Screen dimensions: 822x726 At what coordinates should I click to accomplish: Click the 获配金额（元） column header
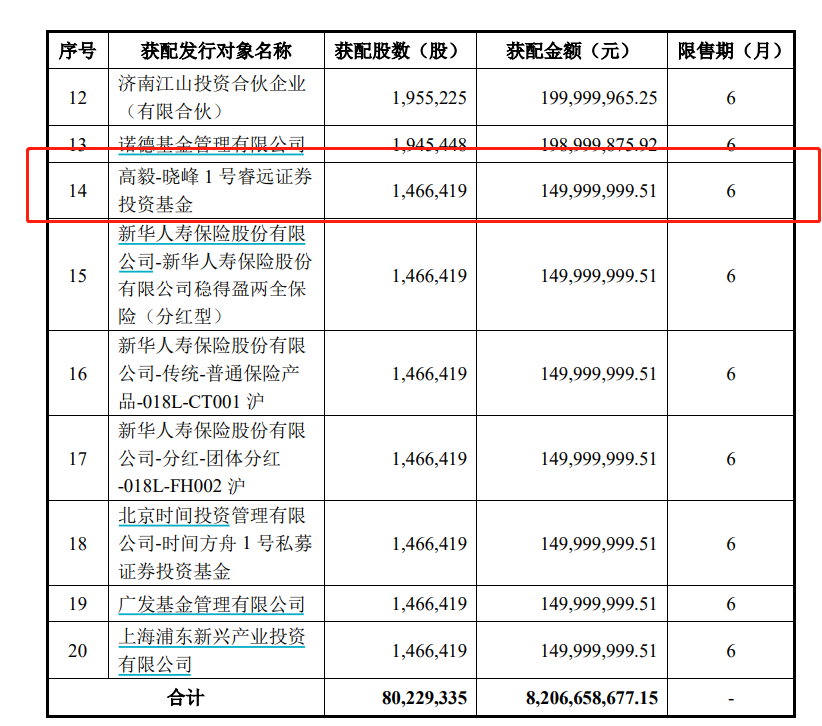click(571, 51)
